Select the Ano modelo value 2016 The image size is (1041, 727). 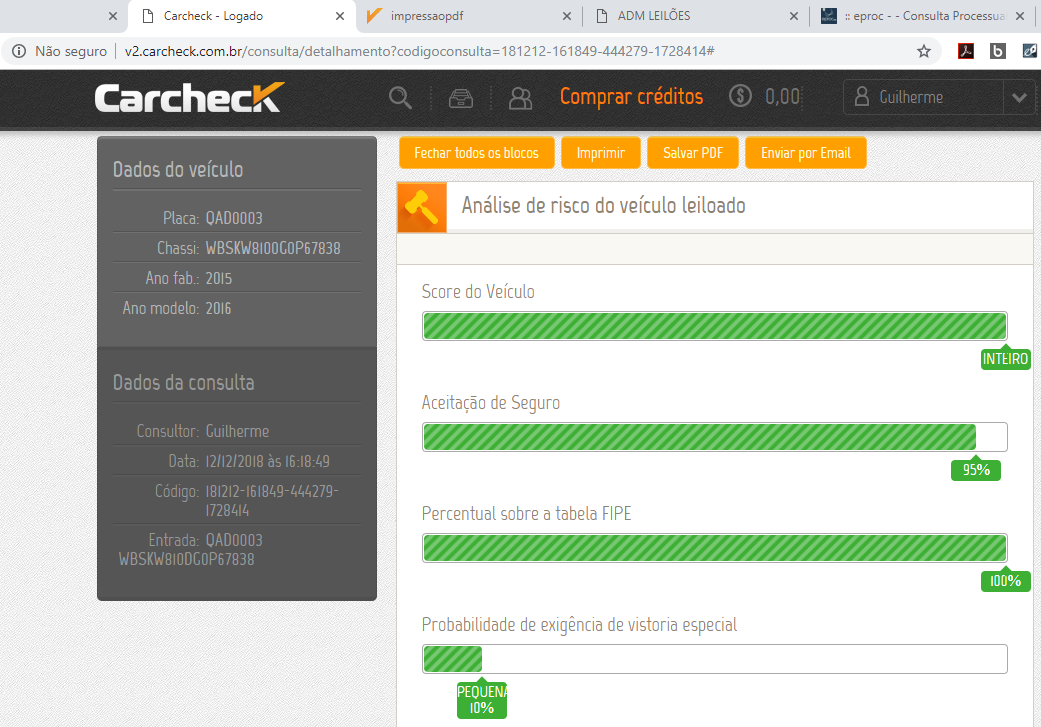click(x=218, y=308)
